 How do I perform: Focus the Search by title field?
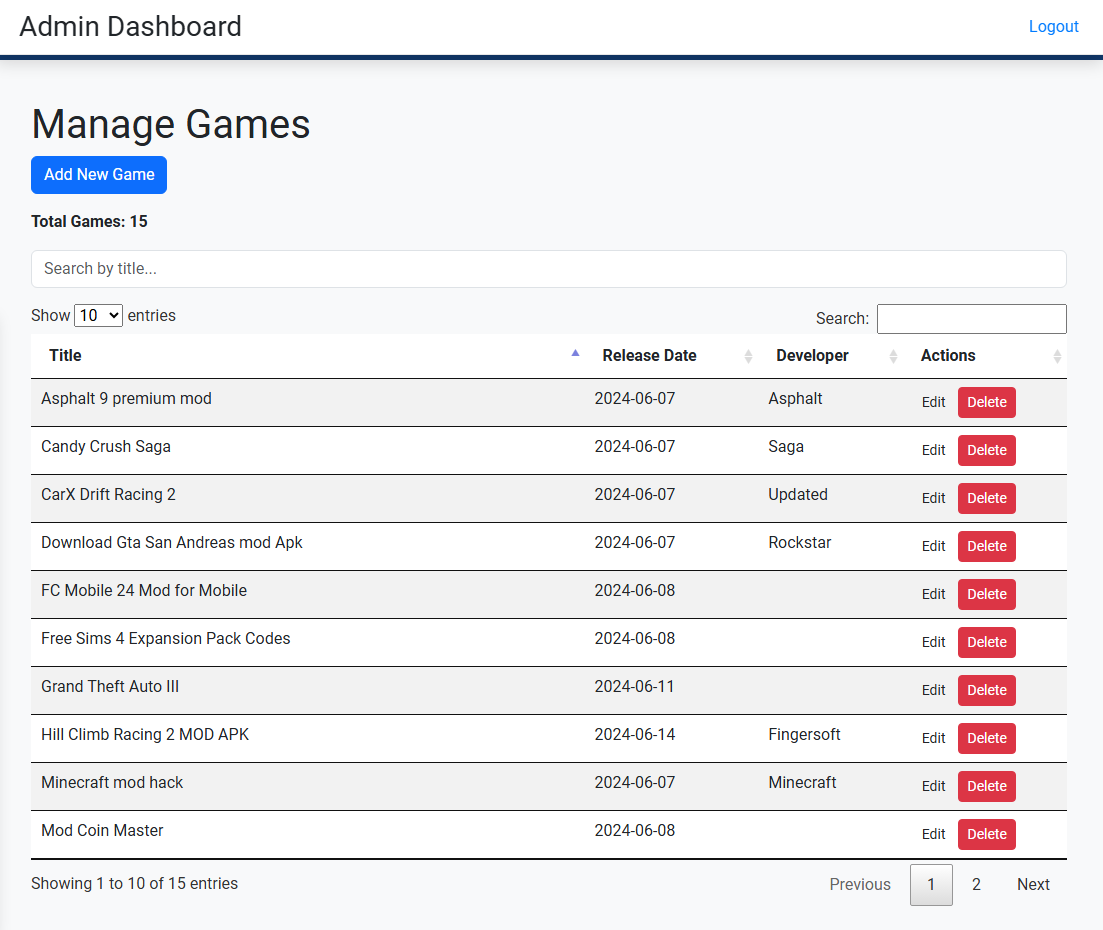[548, 269]
